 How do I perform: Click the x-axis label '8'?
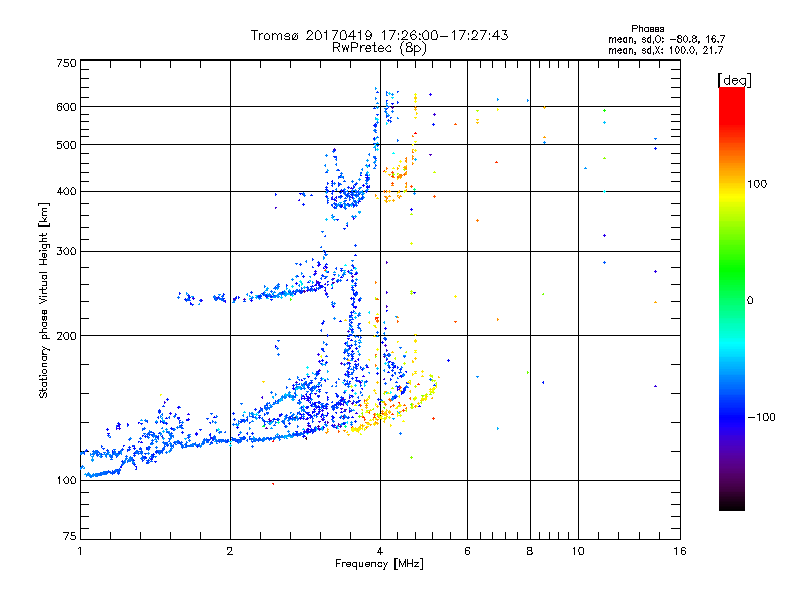(530, 551)
